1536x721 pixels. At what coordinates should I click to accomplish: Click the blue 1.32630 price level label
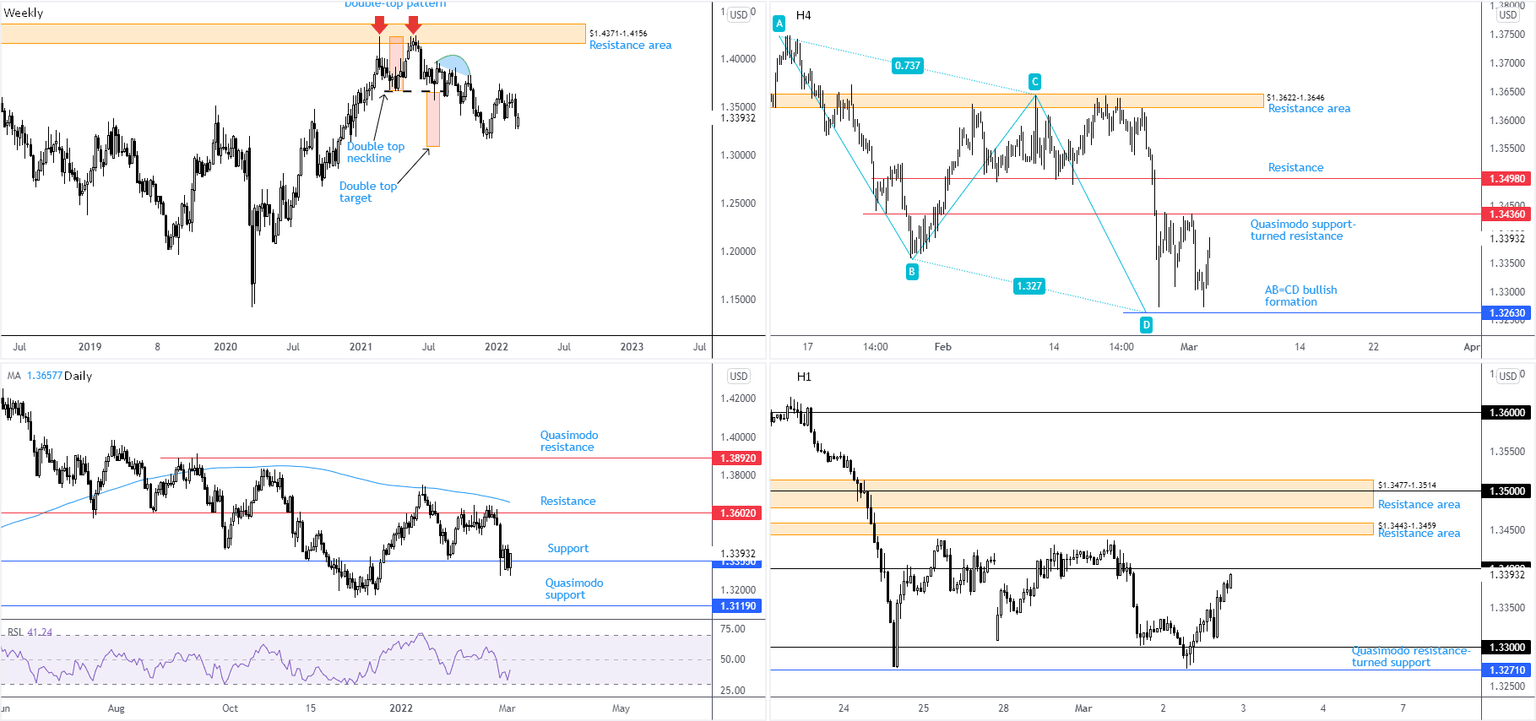[x=1506, y=312]
